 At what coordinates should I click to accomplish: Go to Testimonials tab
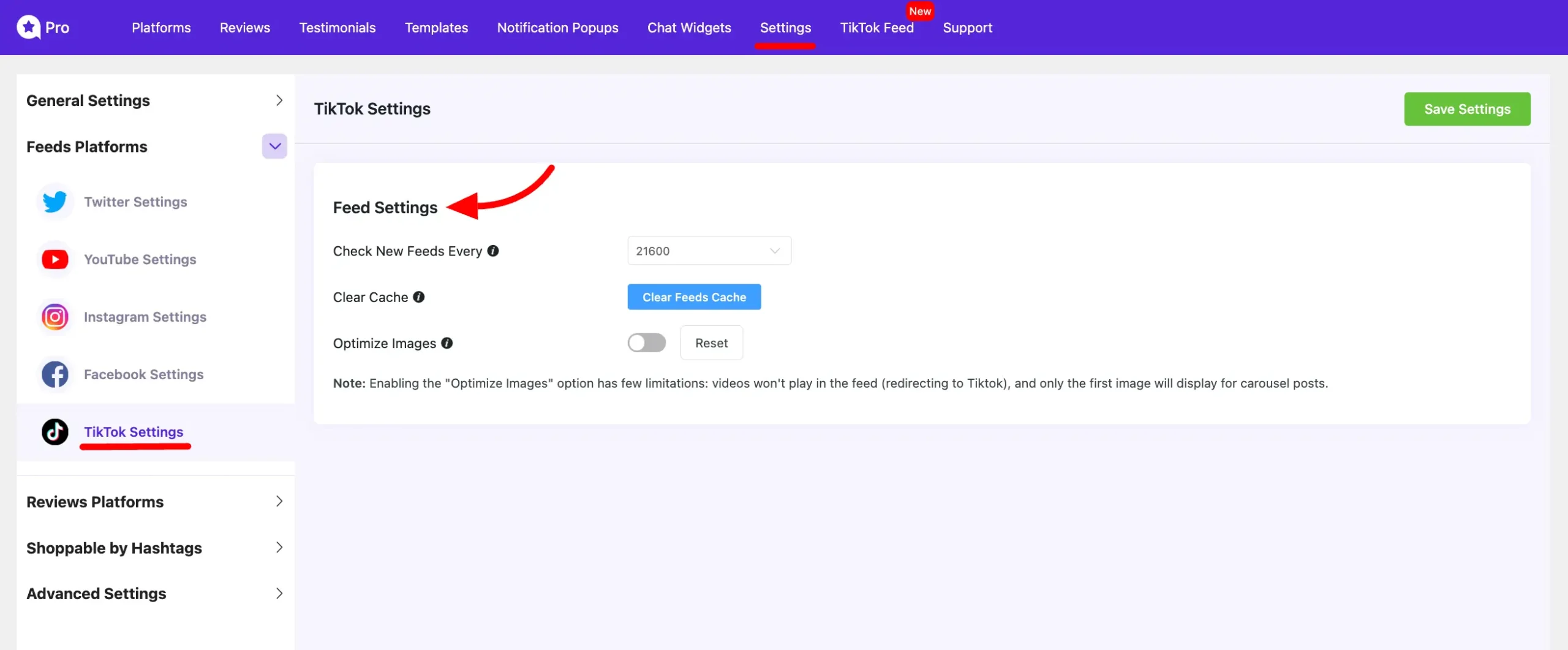pyautogui.click(x=337, y=28)
